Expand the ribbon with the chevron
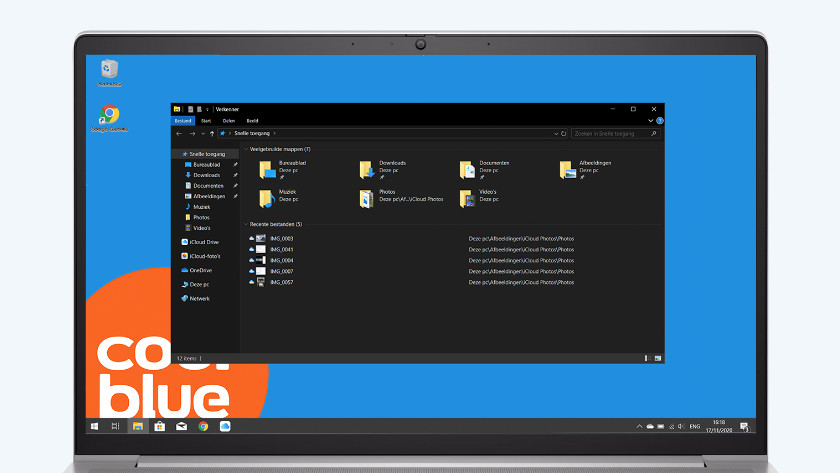This screenshot has width=840, height=473. [650, 121]
